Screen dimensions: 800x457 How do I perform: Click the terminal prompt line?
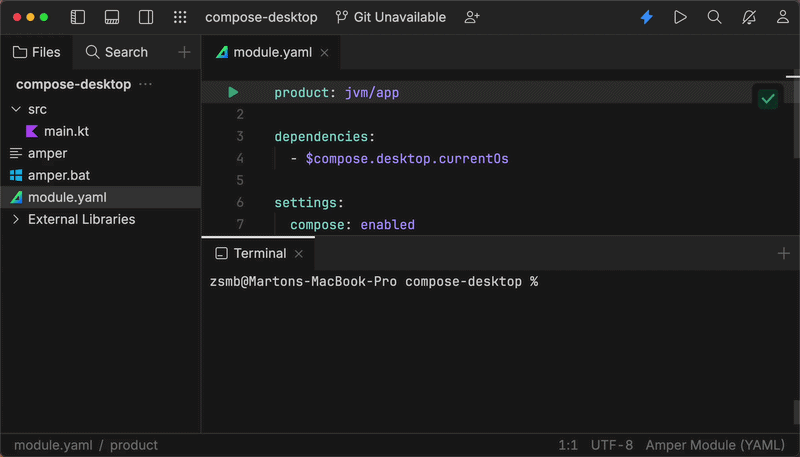point(374,282)
